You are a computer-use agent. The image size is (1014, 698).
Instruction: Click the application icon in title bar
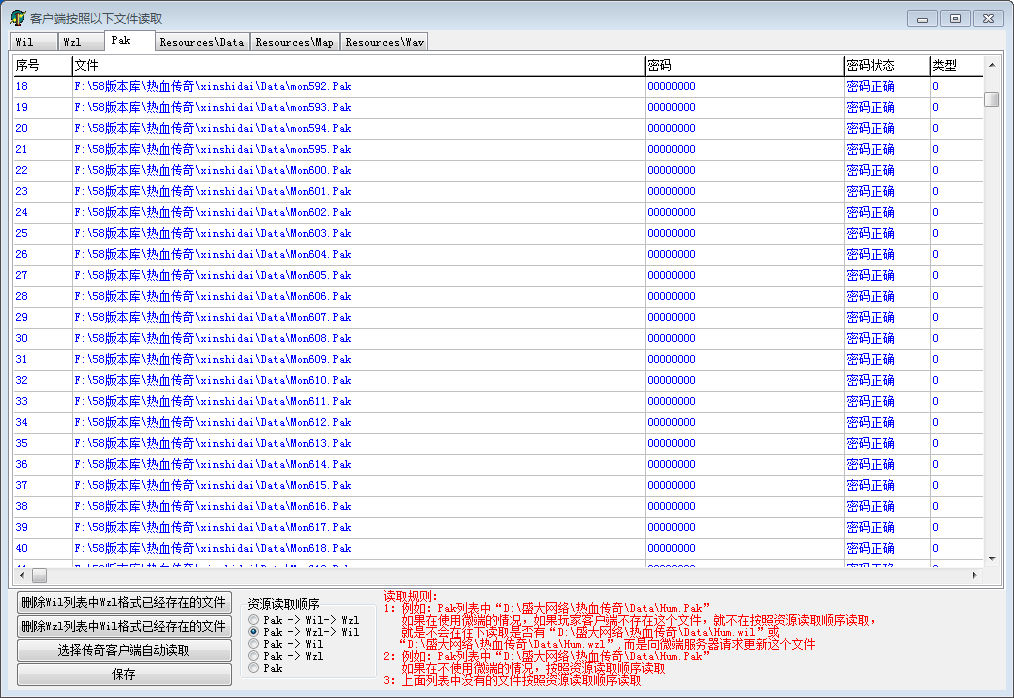17,18
